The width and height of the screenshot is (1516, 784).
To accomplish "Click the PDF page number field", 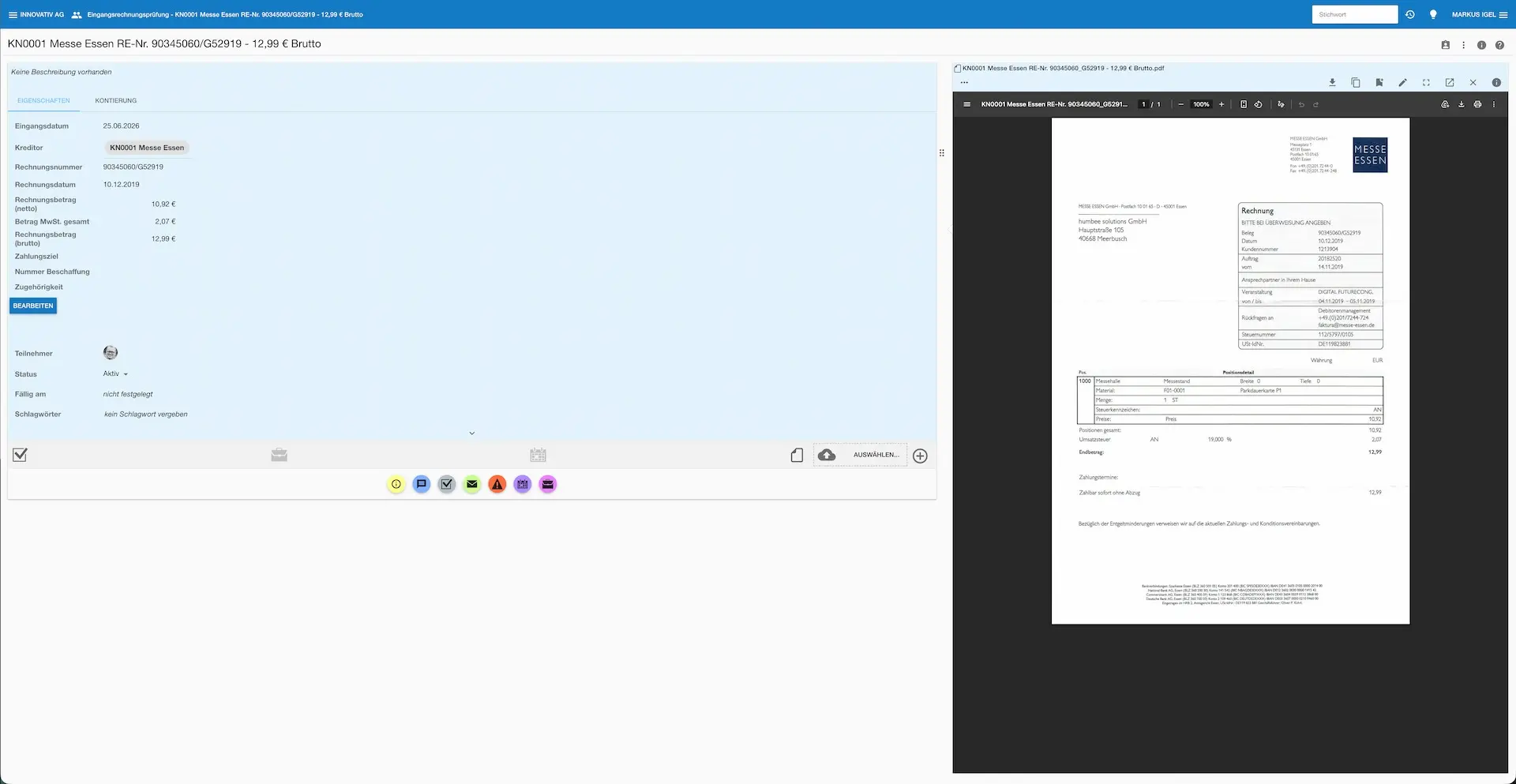I will tap(1143, 104).
